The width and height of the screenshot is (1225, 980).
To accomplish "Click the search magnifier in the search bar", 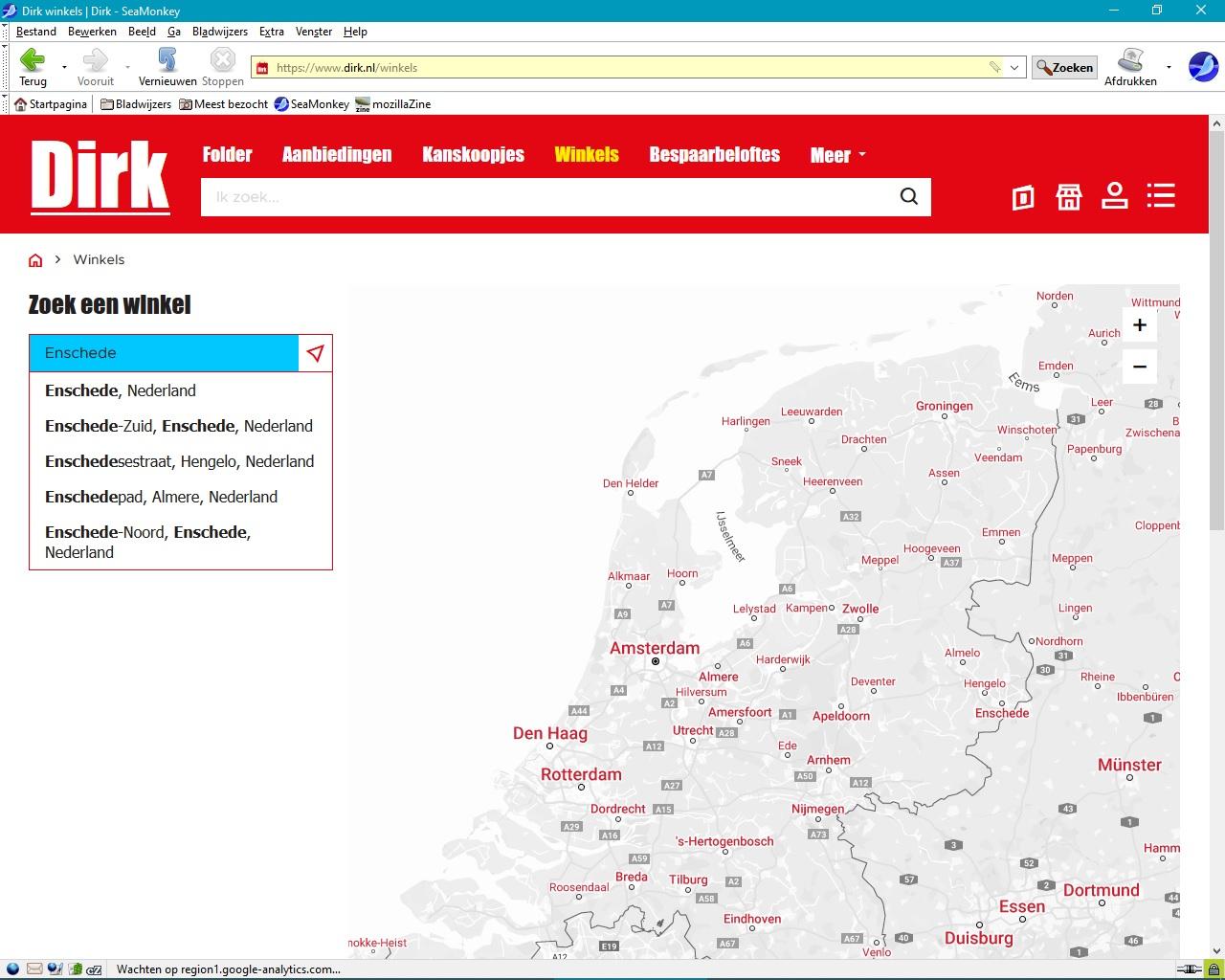I will 908,196.
